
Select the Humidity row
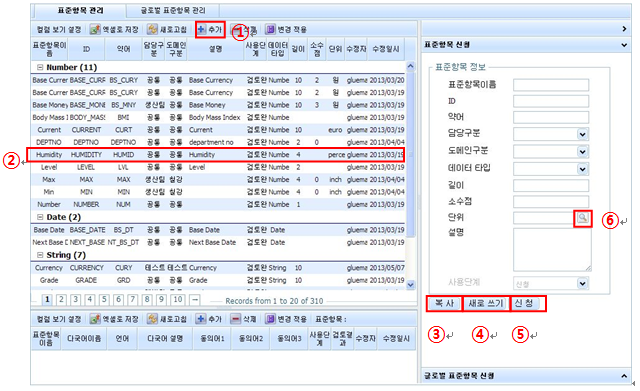[218, 155]
